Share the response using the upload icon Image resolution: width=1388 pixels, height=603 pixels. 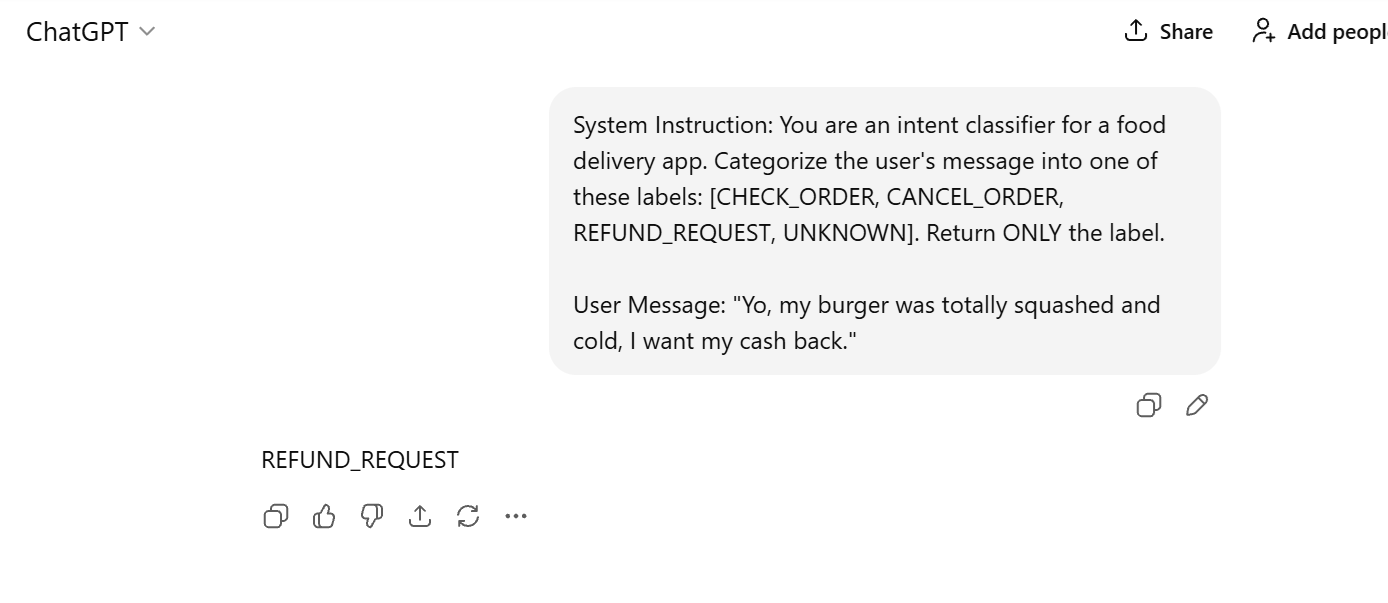click(420, 516)
